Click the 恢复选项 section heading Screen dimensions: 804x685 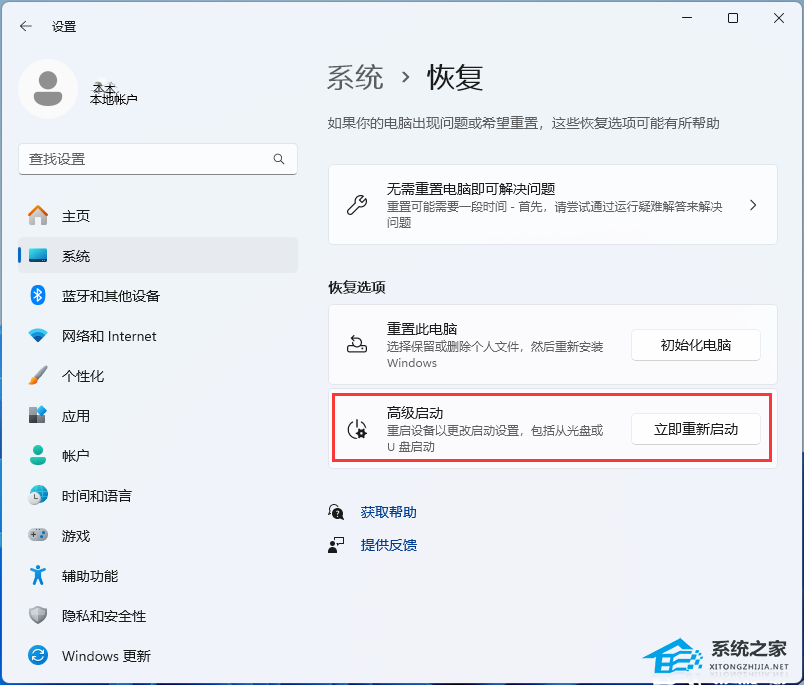357,287
